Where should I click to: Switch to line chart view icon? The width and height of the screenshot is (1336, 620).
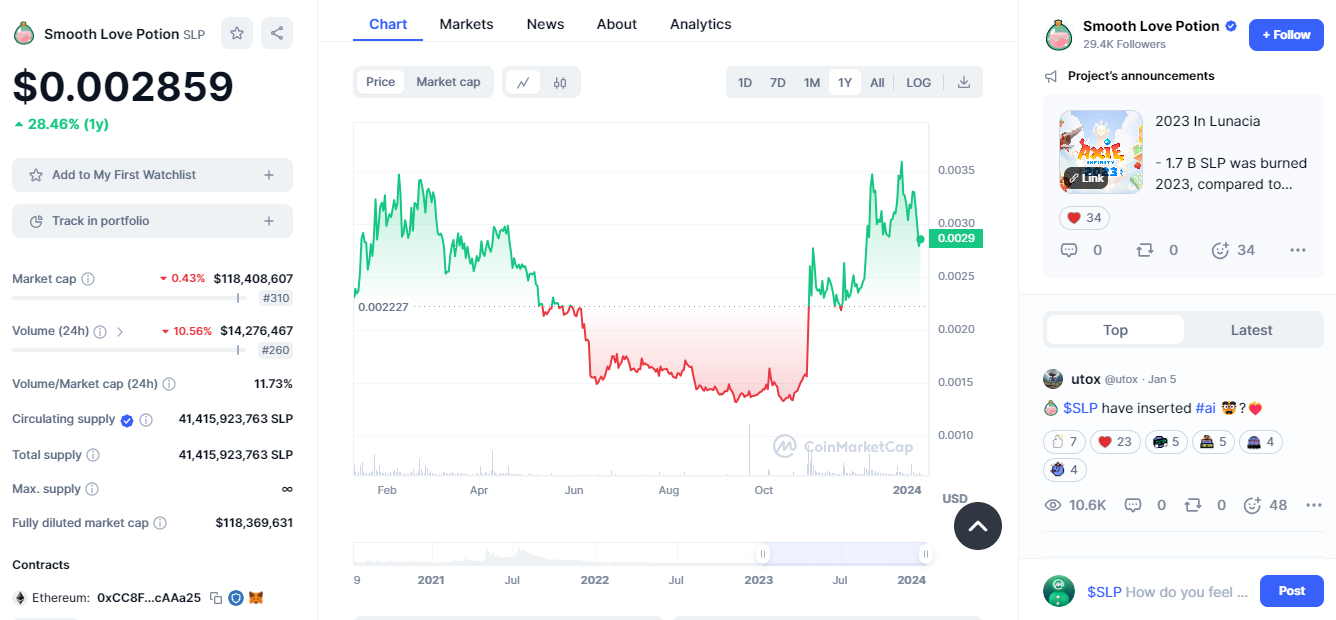[523, 82]
